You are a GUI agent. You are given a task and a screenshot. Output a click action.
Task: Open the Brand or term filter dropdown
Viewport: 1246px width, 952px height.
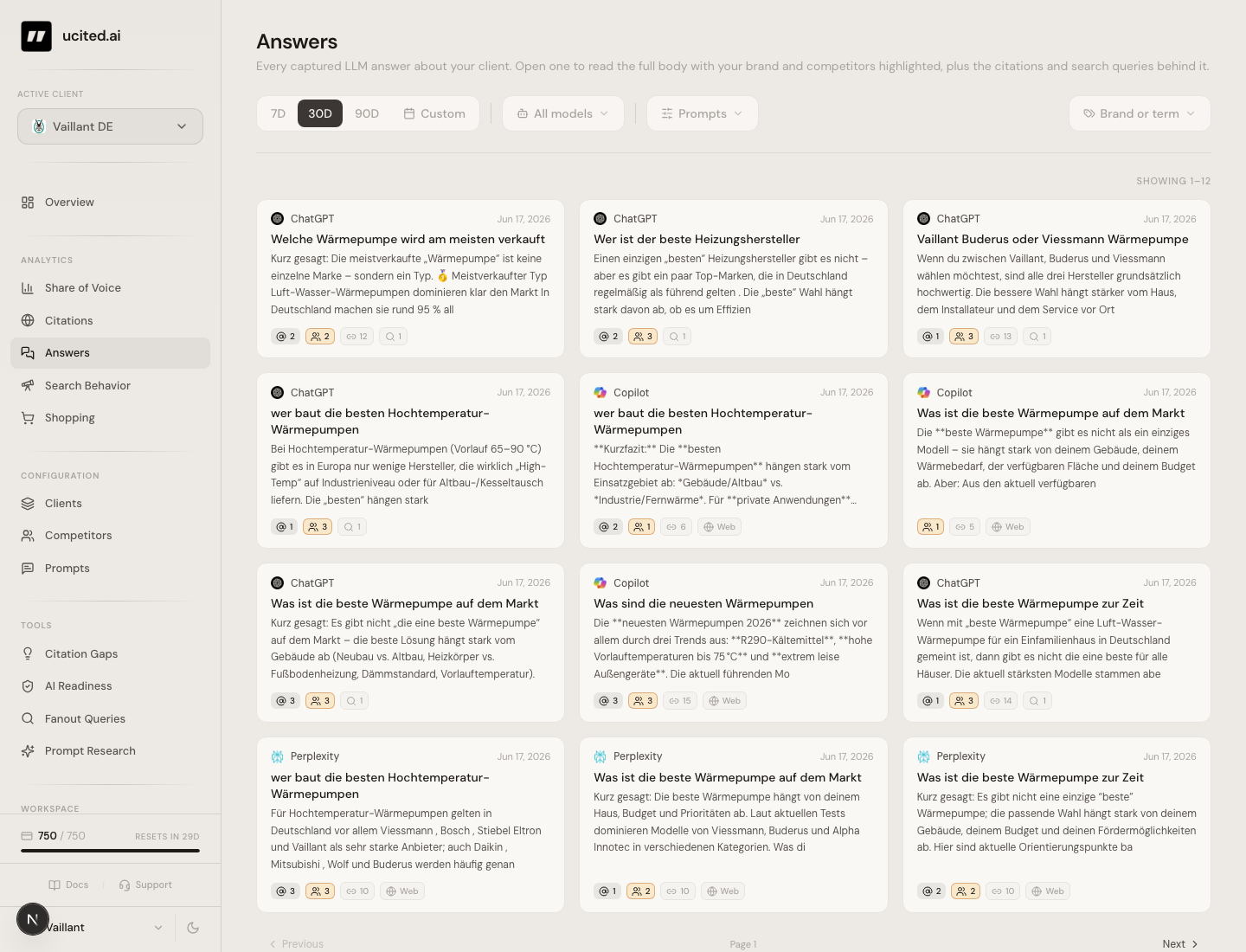pyautogui.click(x=1140, y=113)
